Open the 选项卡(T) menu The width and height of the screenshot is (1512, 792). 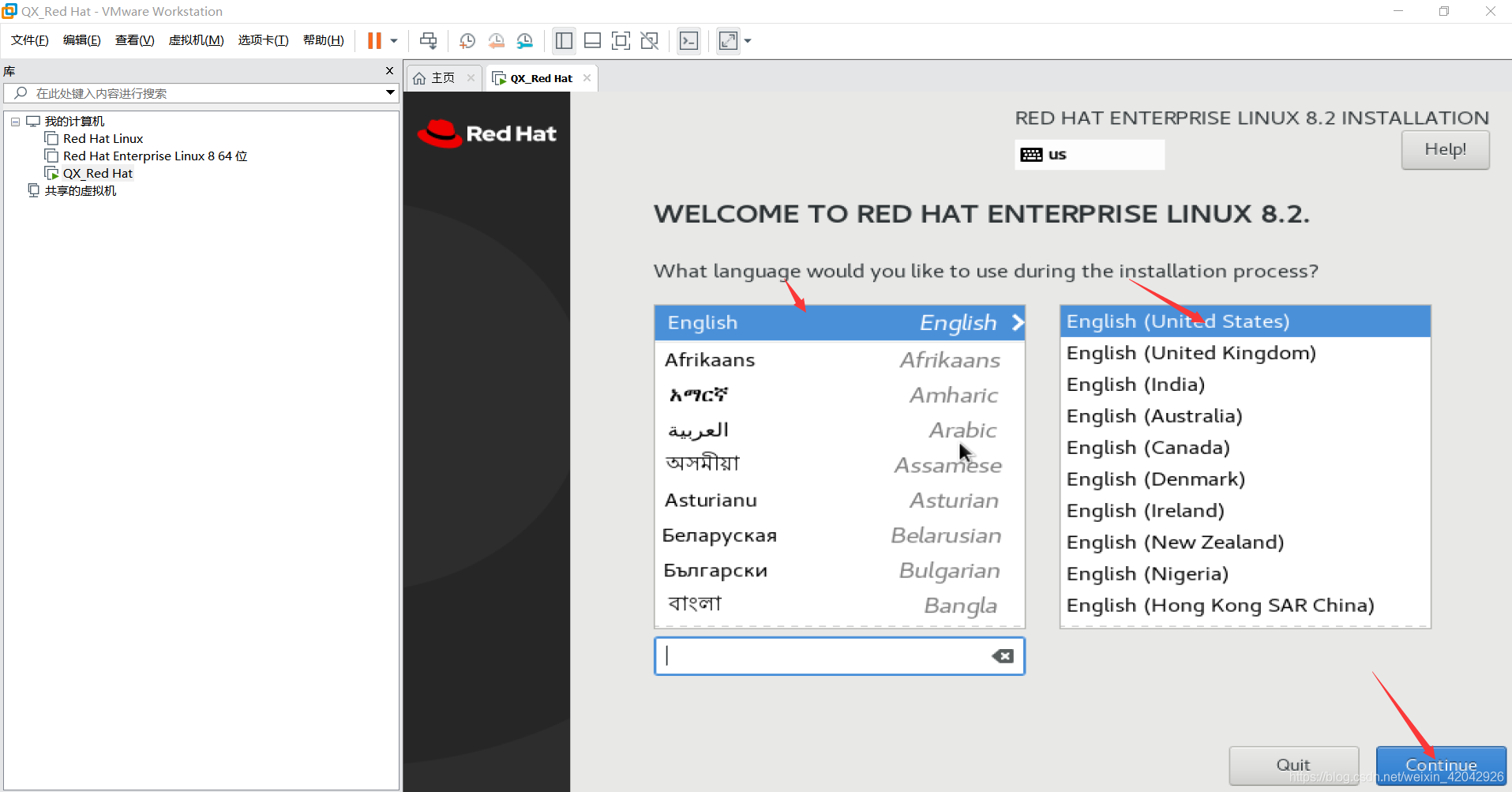[264, 40]
